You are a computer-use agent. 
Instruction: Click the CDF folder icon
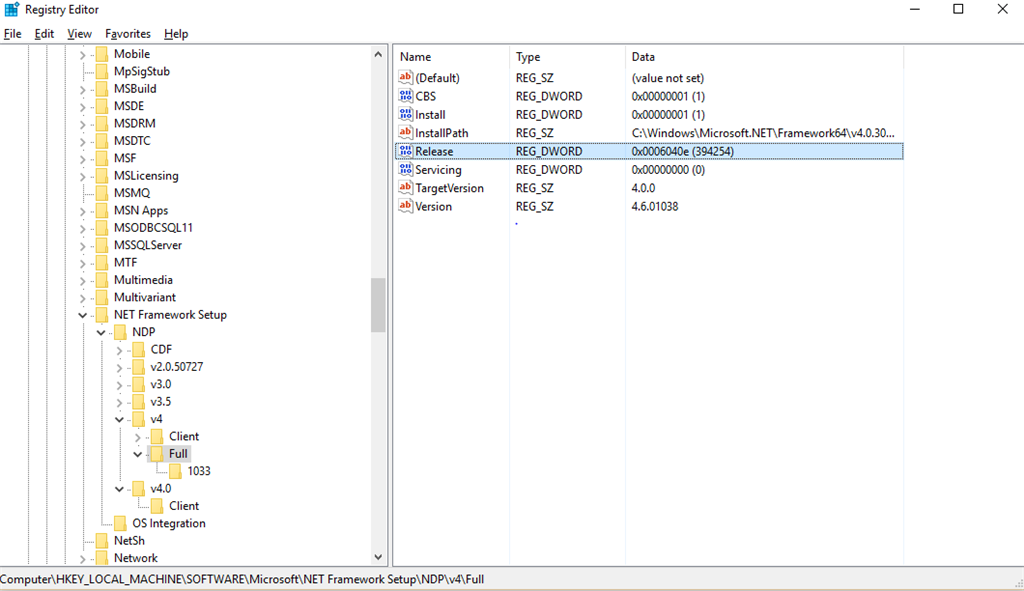[x=138, y=349]
